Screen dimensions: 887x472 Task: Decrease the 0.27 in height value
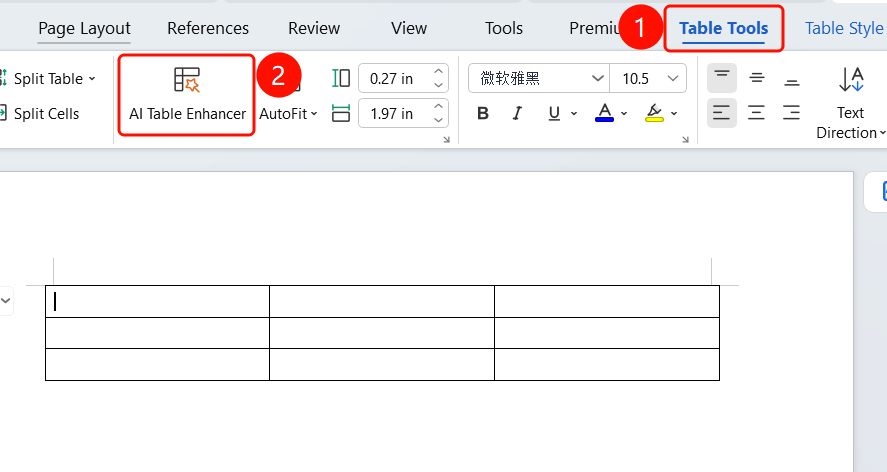click(438, 85)
